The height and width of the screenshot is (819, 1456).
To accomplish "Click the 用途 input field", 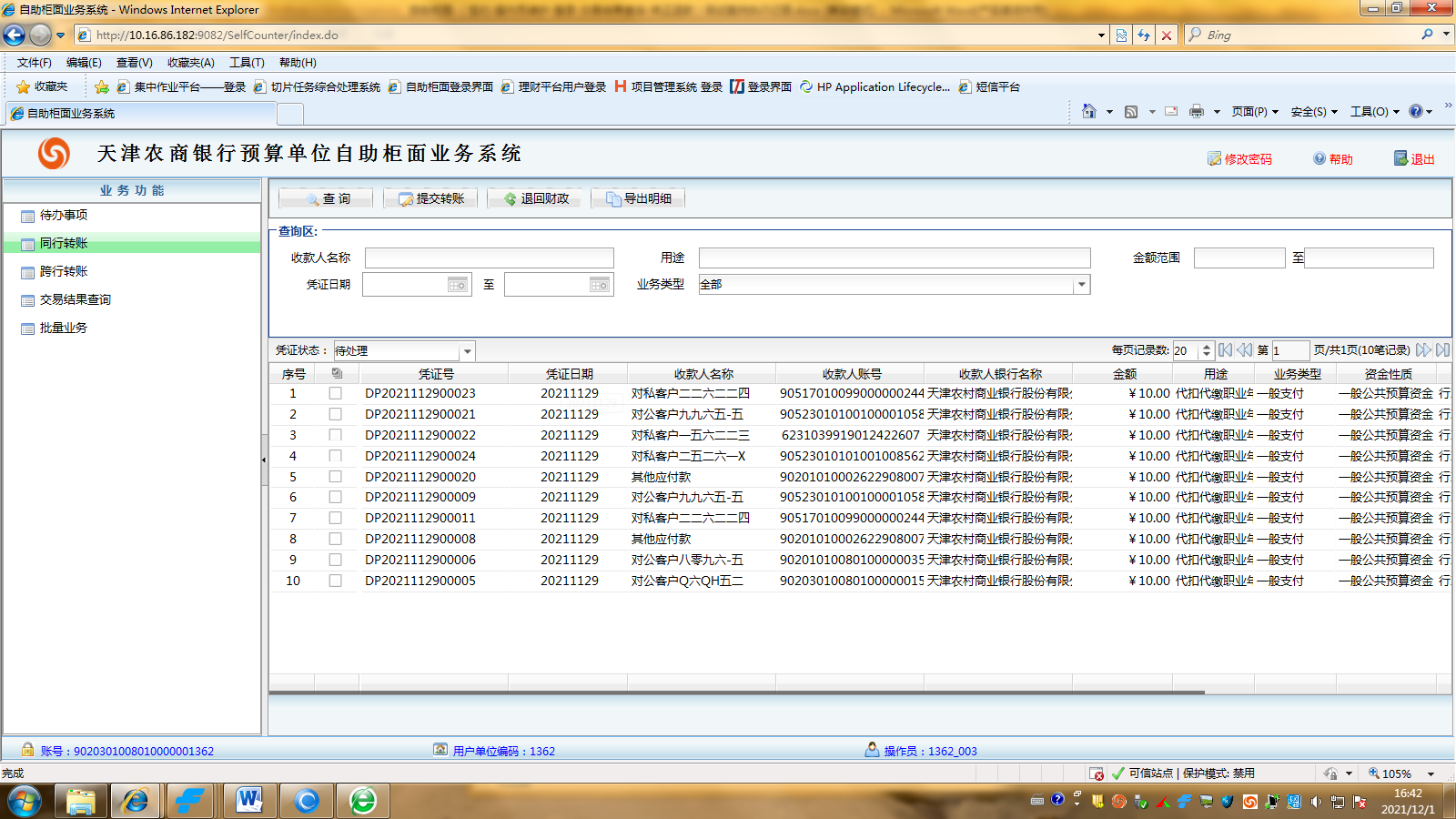I will click(x=895, y=258).
